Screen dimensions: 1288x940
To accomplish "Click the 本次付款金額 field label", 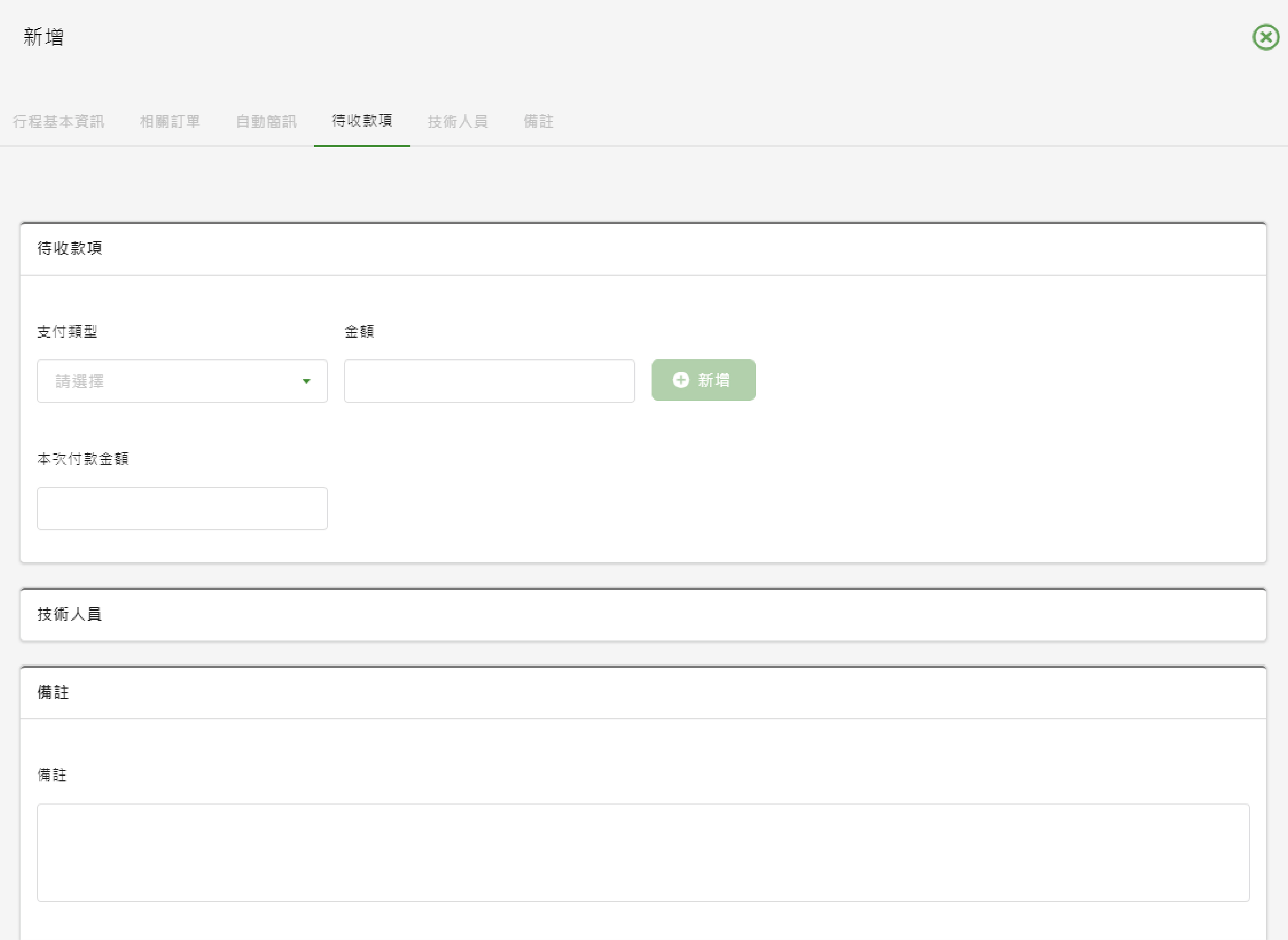I will coord(83,459).
